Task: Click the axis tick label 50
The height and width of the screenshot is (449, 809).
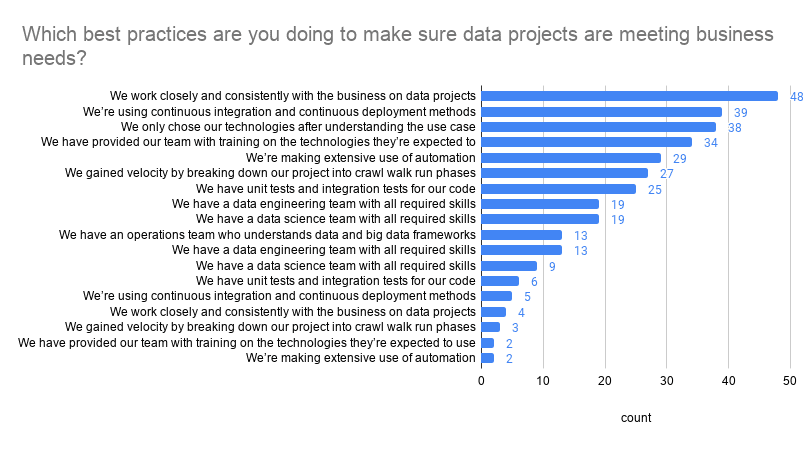Action: click(x=790, y=381)
